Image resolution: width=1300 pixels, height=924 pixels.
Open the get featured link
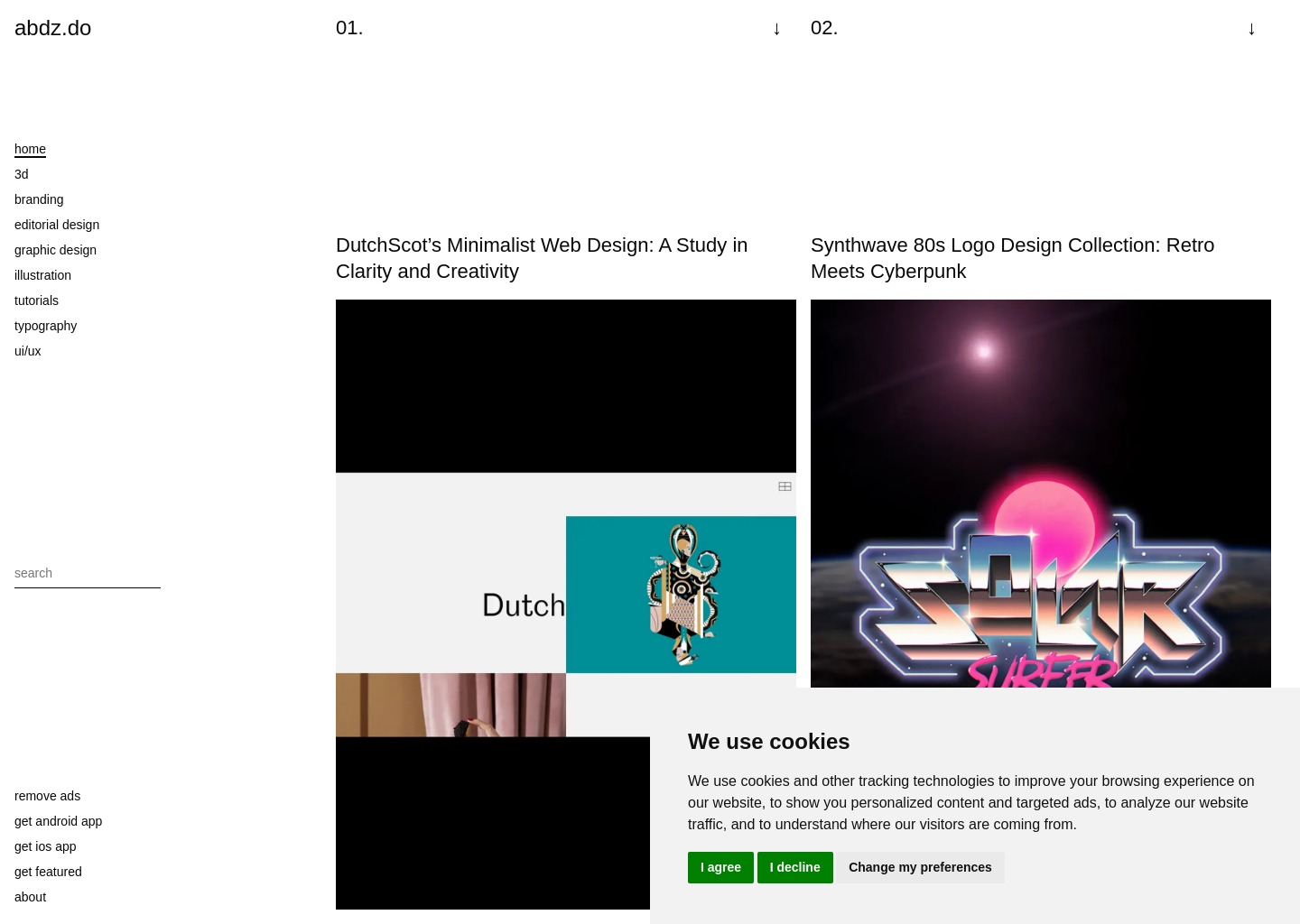(x=48, y=872)
